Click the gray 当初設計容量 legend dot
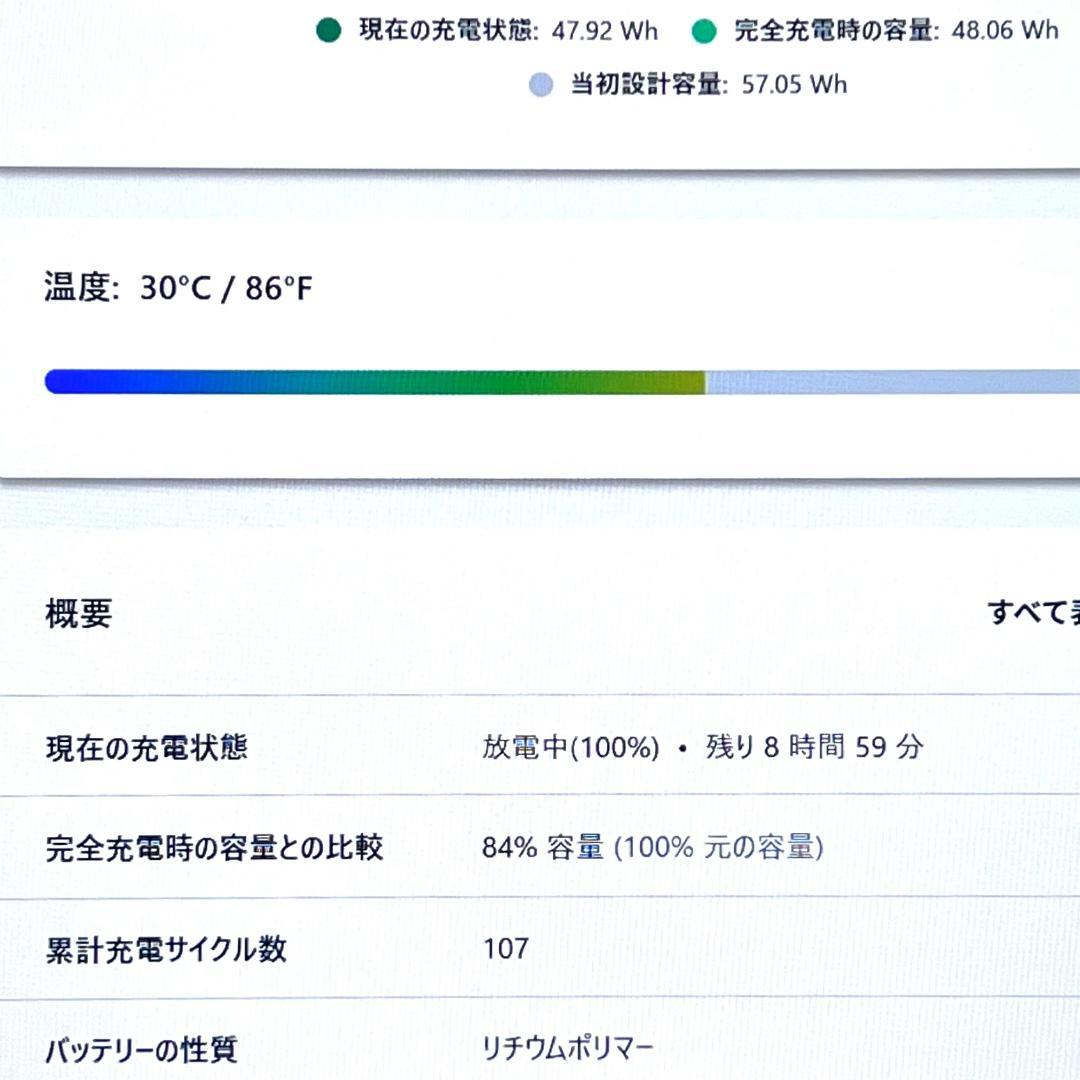The width and height of the screenshot is (1080, 1080). click(x=541, y=85)
